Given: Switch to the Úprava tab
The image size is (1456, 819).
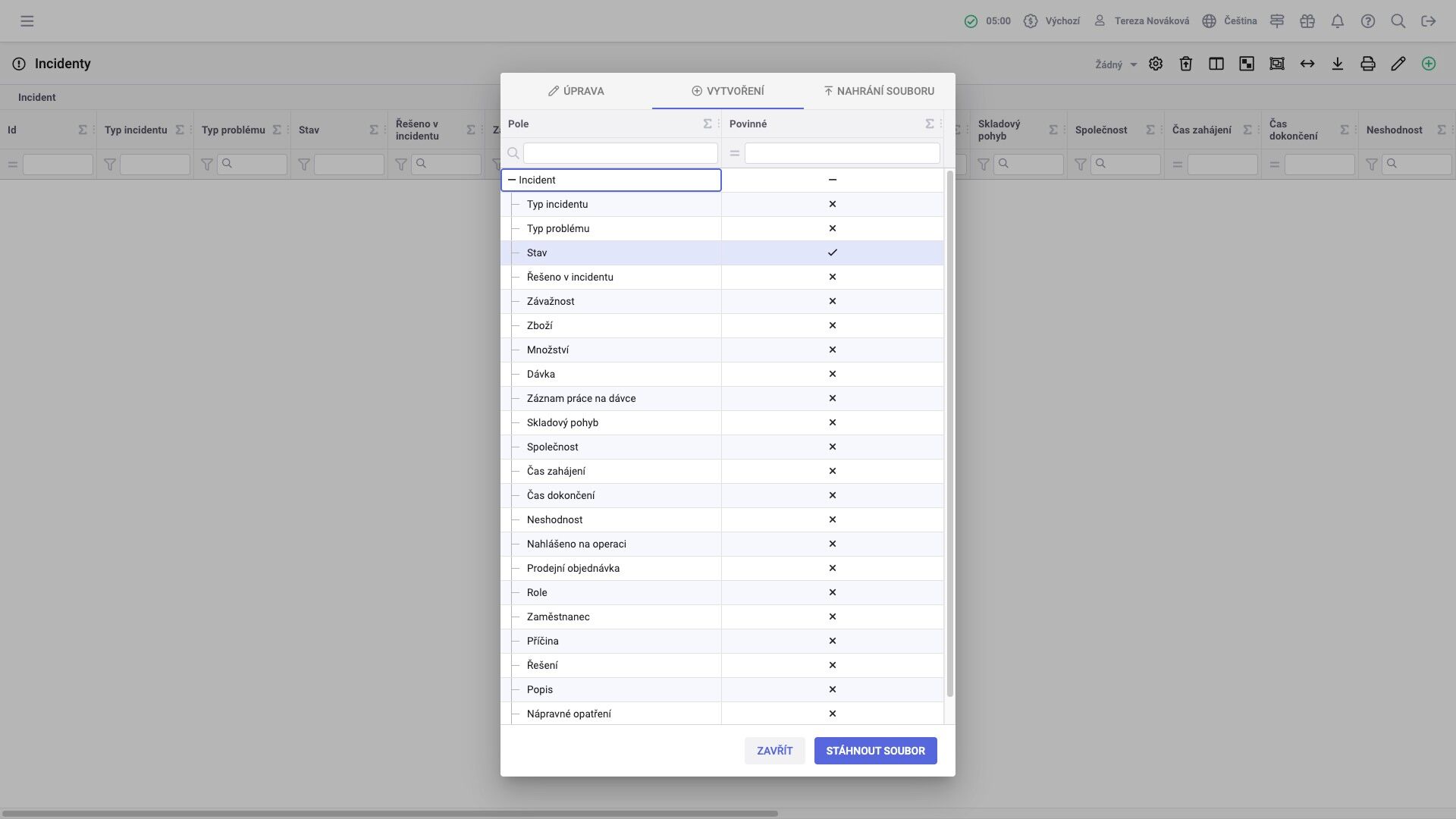Looking at the screenshot, I should tap(576, 91).
